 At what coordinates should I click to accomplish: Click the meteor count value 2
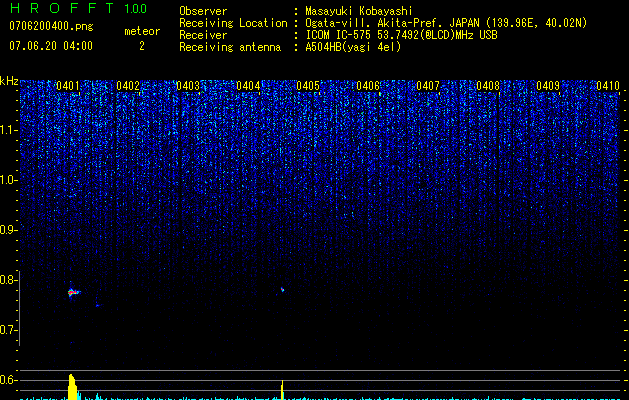click(142, 46)
